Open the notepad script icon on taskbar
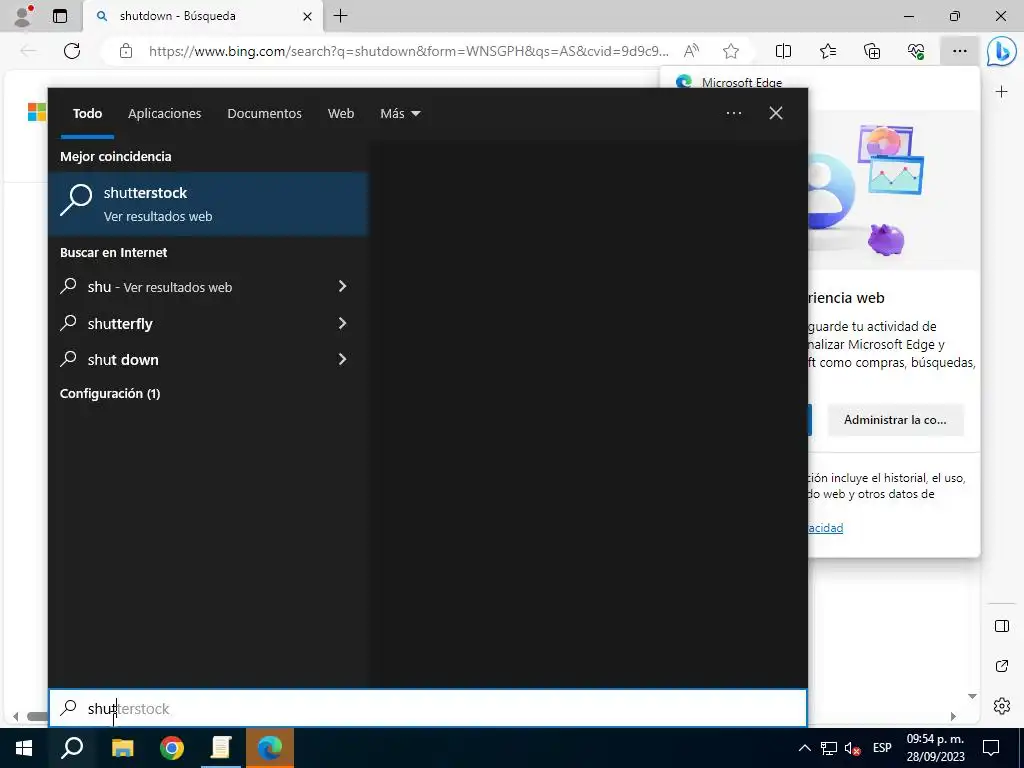The width and height of the screenshot is (1024, 768). (x=221, y=748)
